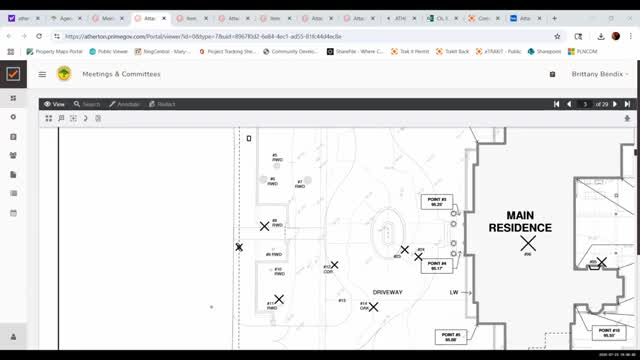
Task: Click the page number input box
Action: pos(585,104)
